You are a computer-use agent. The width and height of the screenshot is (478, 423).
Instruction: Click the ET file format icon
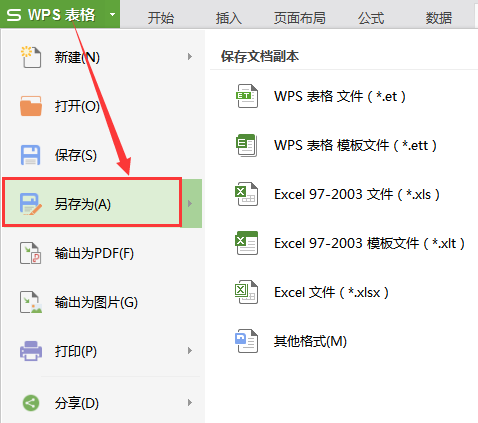pos(247,96)
